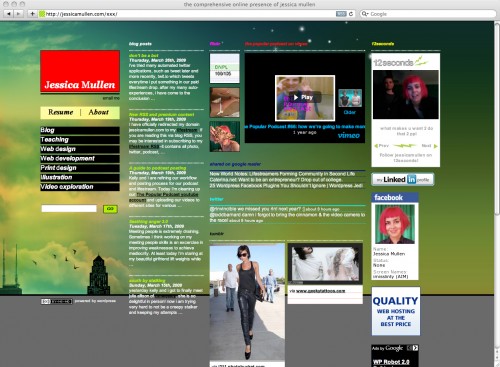Open the facebook profile photo
500x367 pixels.
(x=395, y=224)
